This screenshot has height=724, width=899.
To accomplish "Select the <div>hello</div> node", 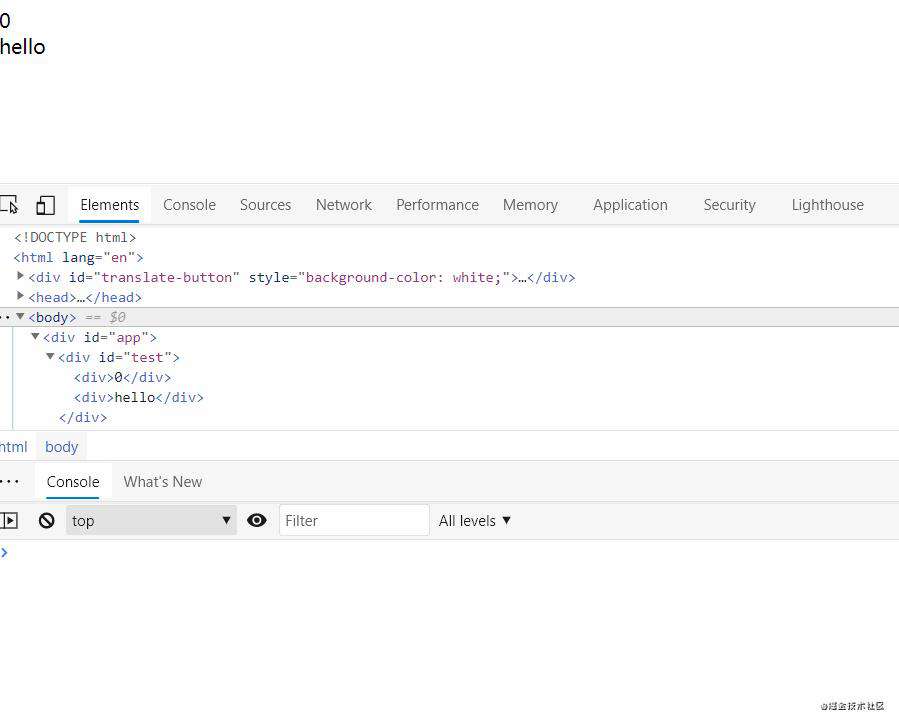I will pos(139,398).
